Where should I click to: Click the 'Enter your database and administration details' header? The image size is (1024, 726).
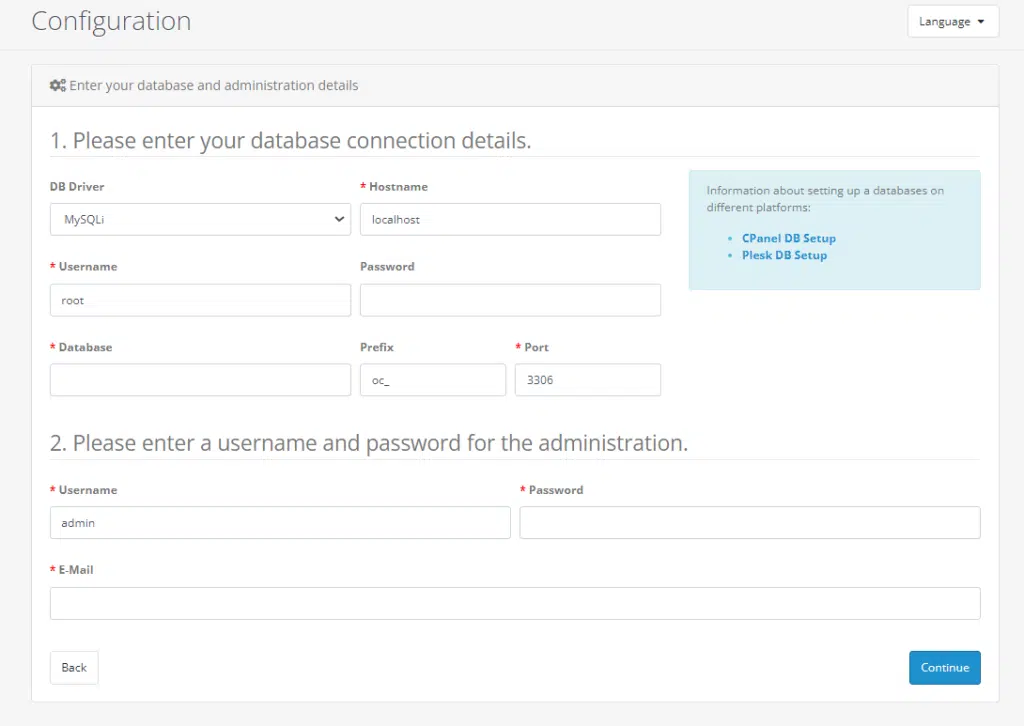(x=213, y=86)
